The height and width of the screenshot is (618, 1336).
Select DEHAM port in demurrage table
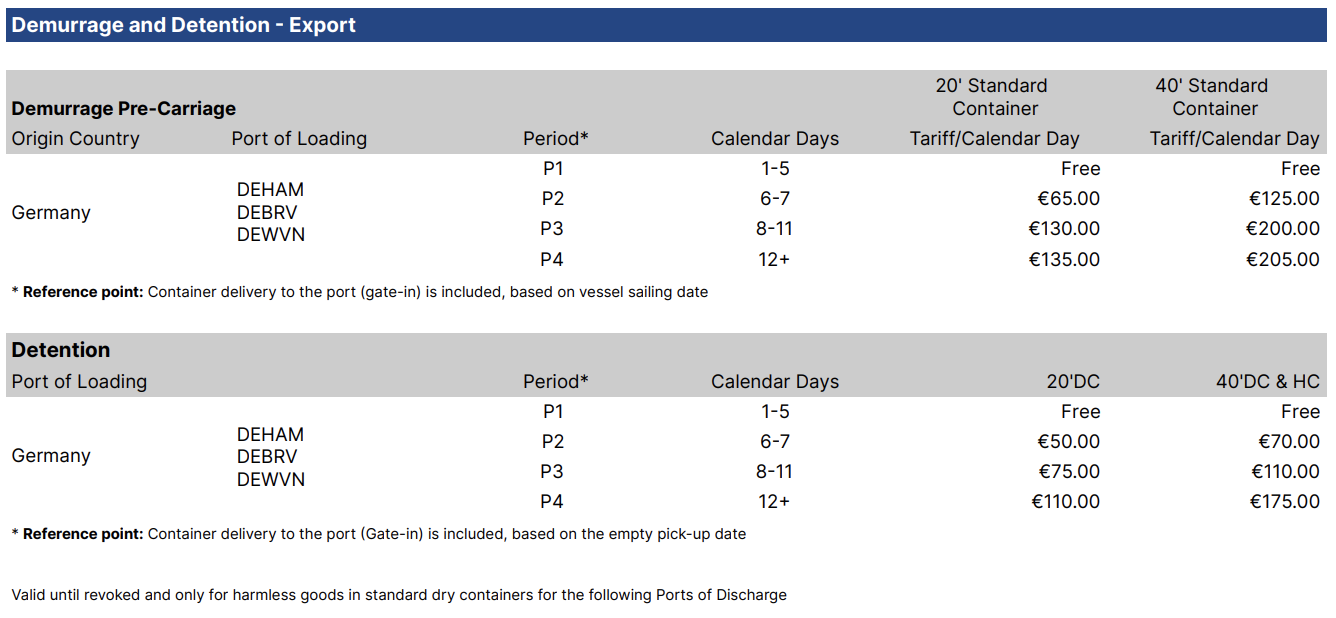click(270, 189)
